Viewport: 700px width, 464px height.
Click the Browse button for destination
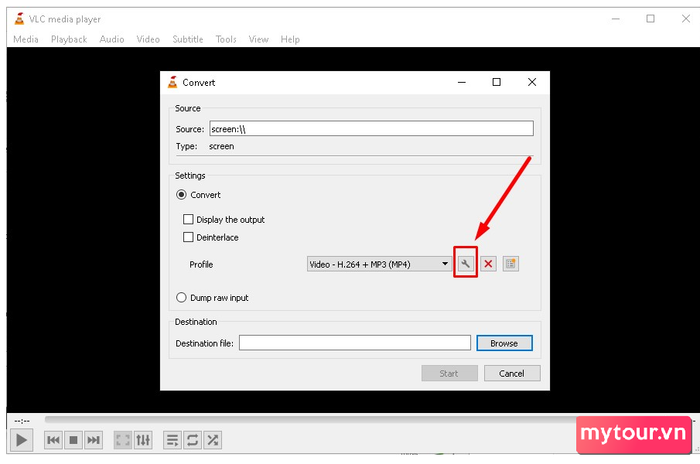point(504,343)
